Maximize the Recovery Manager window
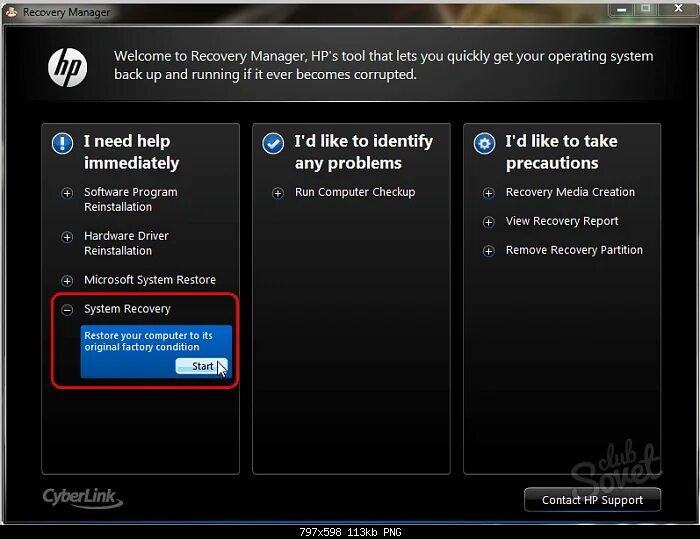 click(x=646, y=9)
